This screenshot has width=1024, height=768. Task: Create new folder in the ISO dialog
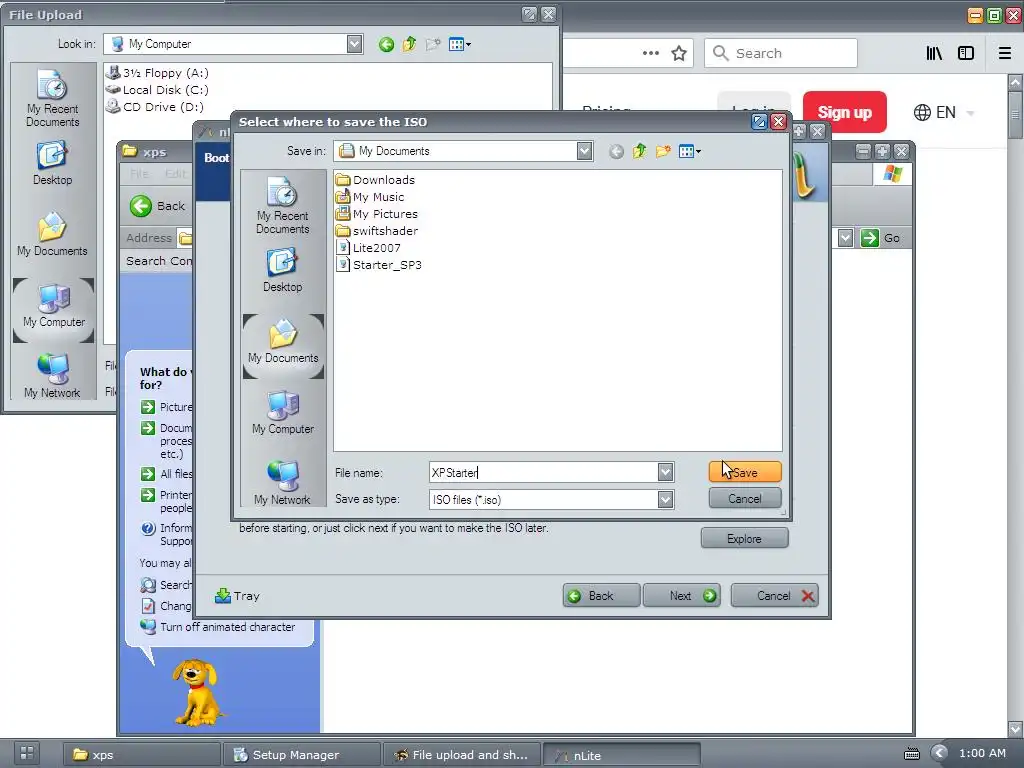663,152
